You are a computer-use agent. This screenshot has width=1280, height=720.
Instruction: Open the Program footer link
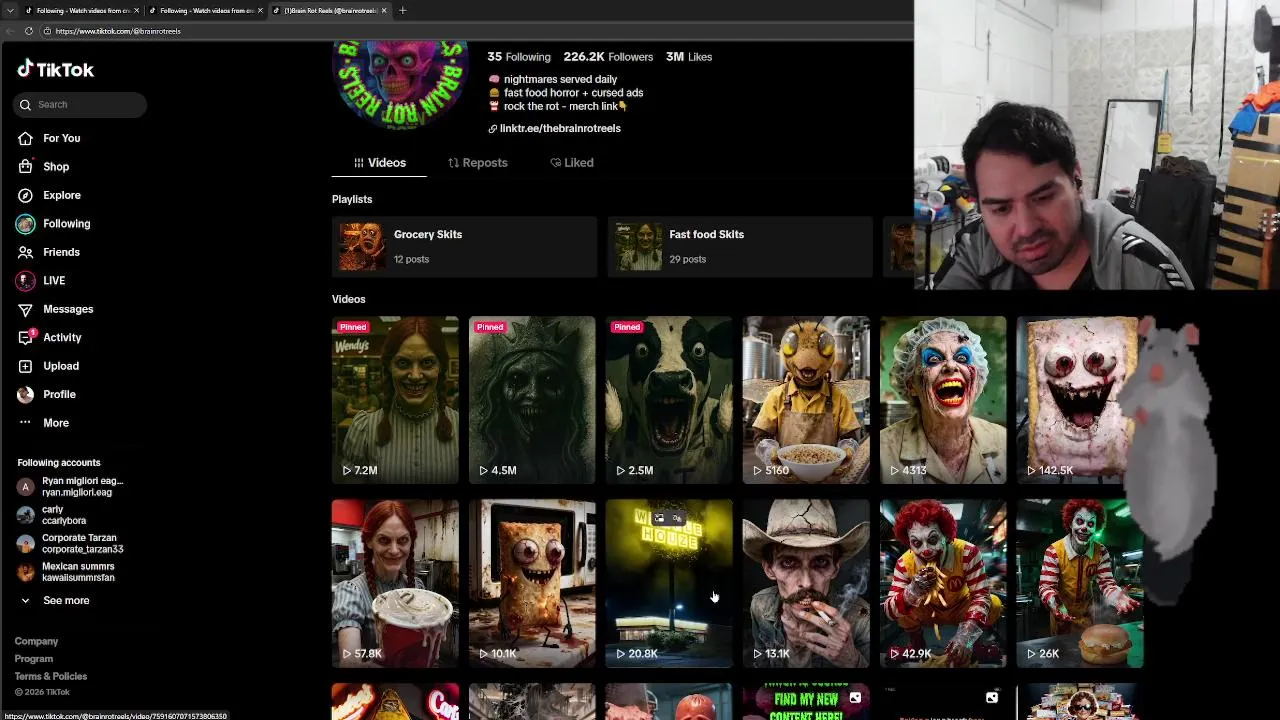point(34,659)
